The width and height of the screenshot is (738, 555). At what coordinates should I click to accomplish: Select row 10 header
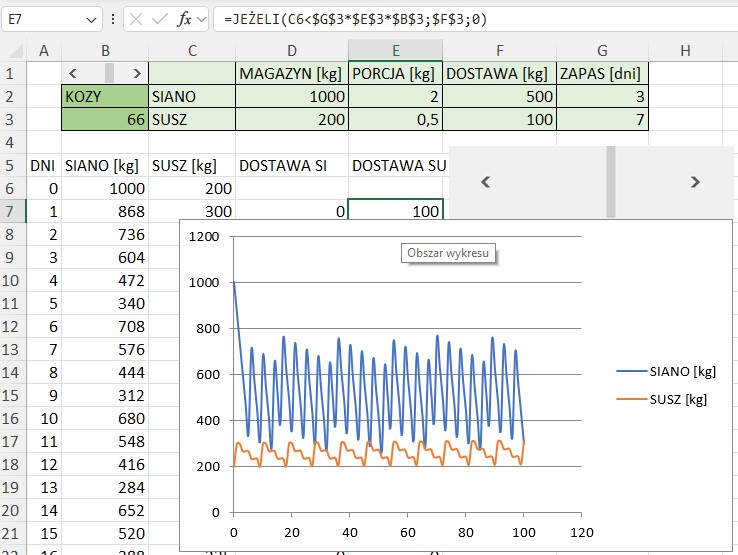pyautogui.click(x=13, y=281)
